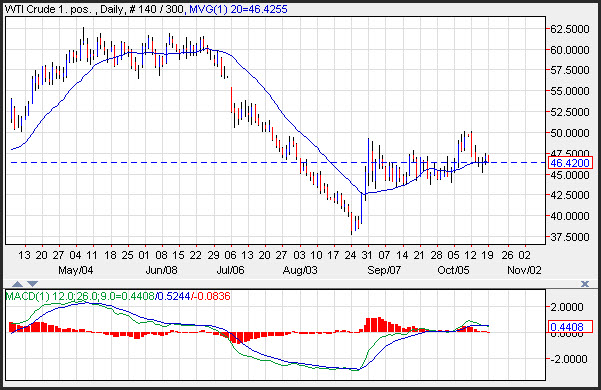The height and width of the screenshot is (390, 601).
Task: Click the 57.5000 price axis label
Action: point(570,70)
